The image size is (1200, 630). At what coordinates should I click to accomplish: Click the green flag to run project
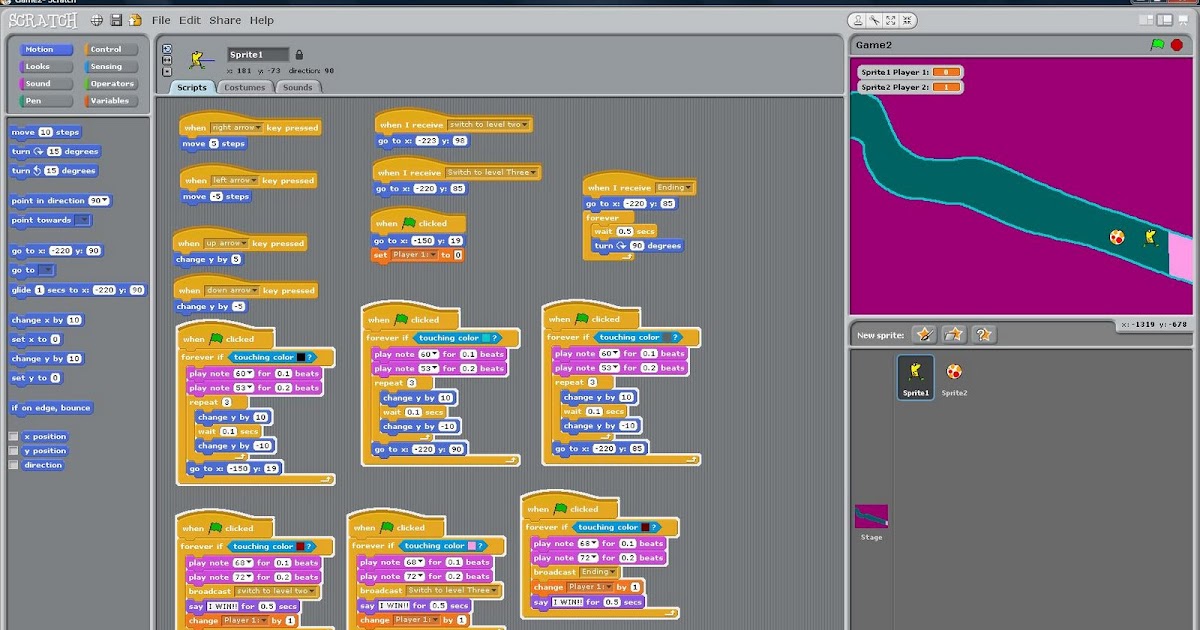click(x=1158, y=43)
